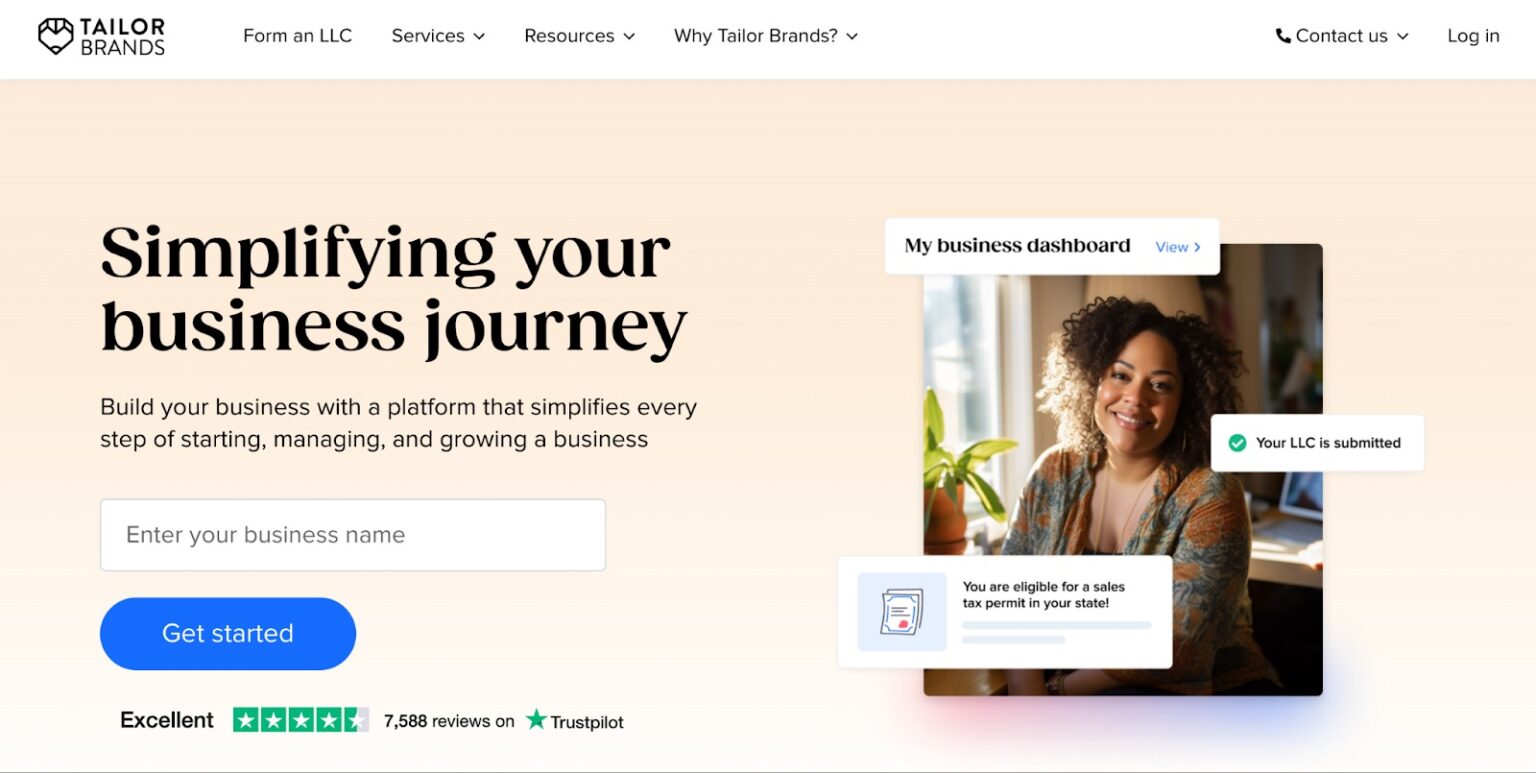Open the Resources dropdown menu
Image resolution: width=1536 pixels, height=773 pixels.
coord(579,36)
